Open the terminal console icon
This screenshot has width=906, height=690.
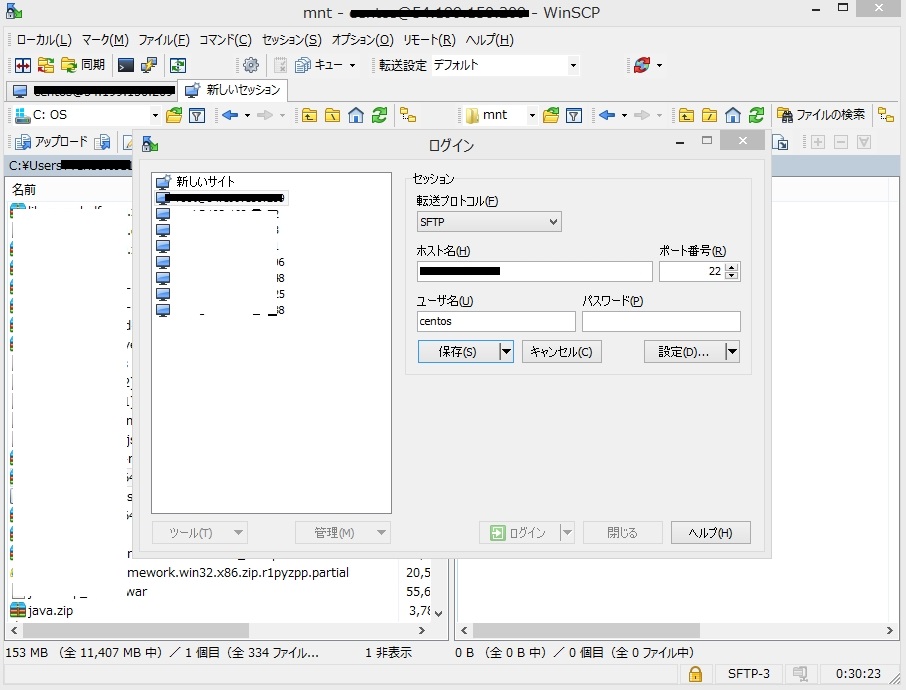[x=125, y=65]
